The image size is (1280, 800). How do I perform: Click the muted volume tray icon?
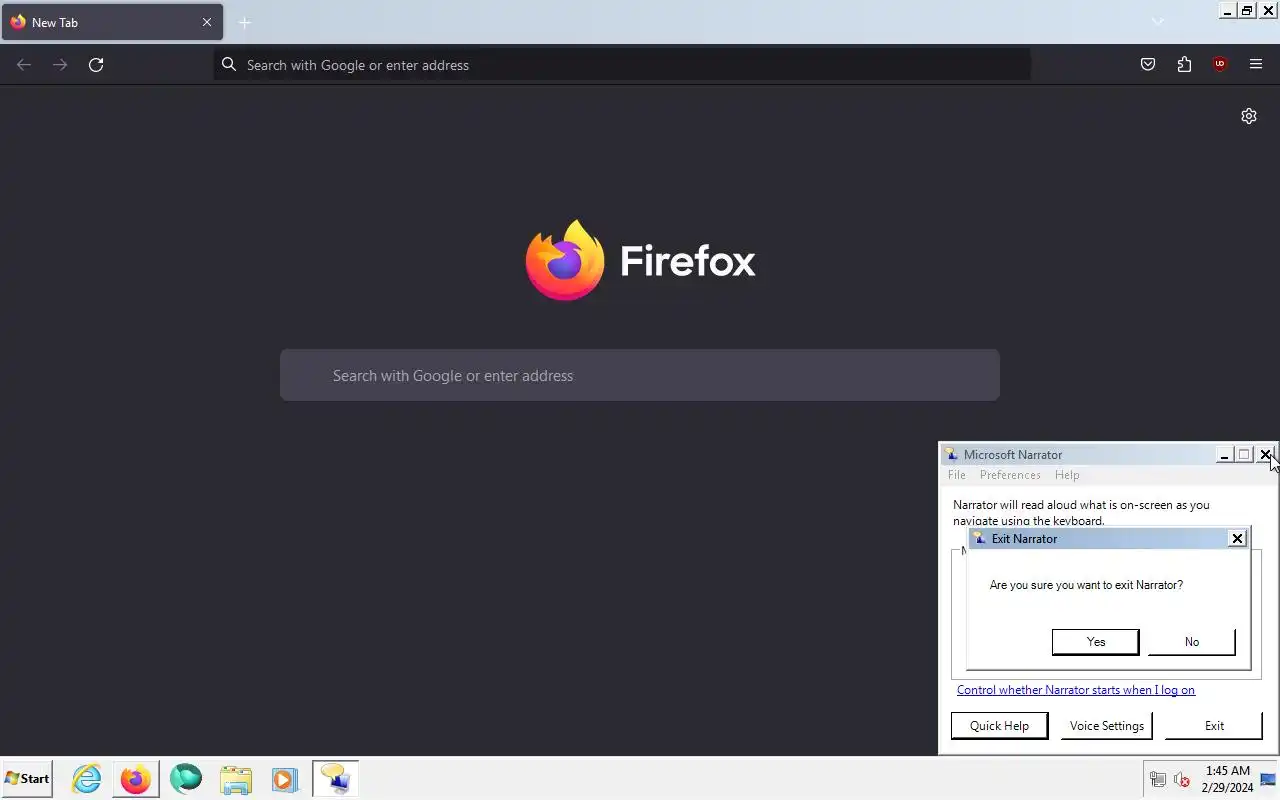(x=1181, y=780)
